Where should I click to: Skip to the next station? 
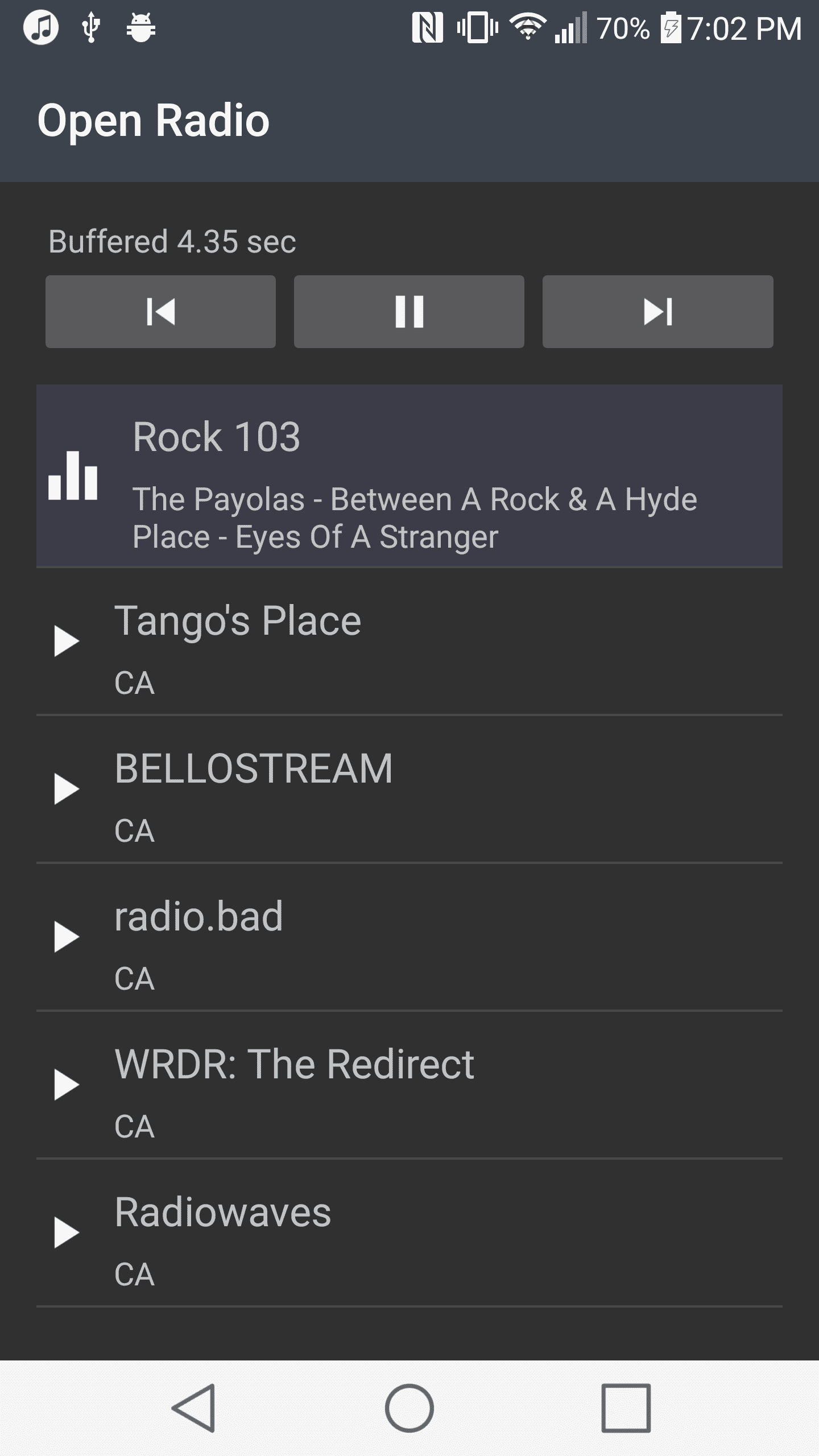[657, 312]
